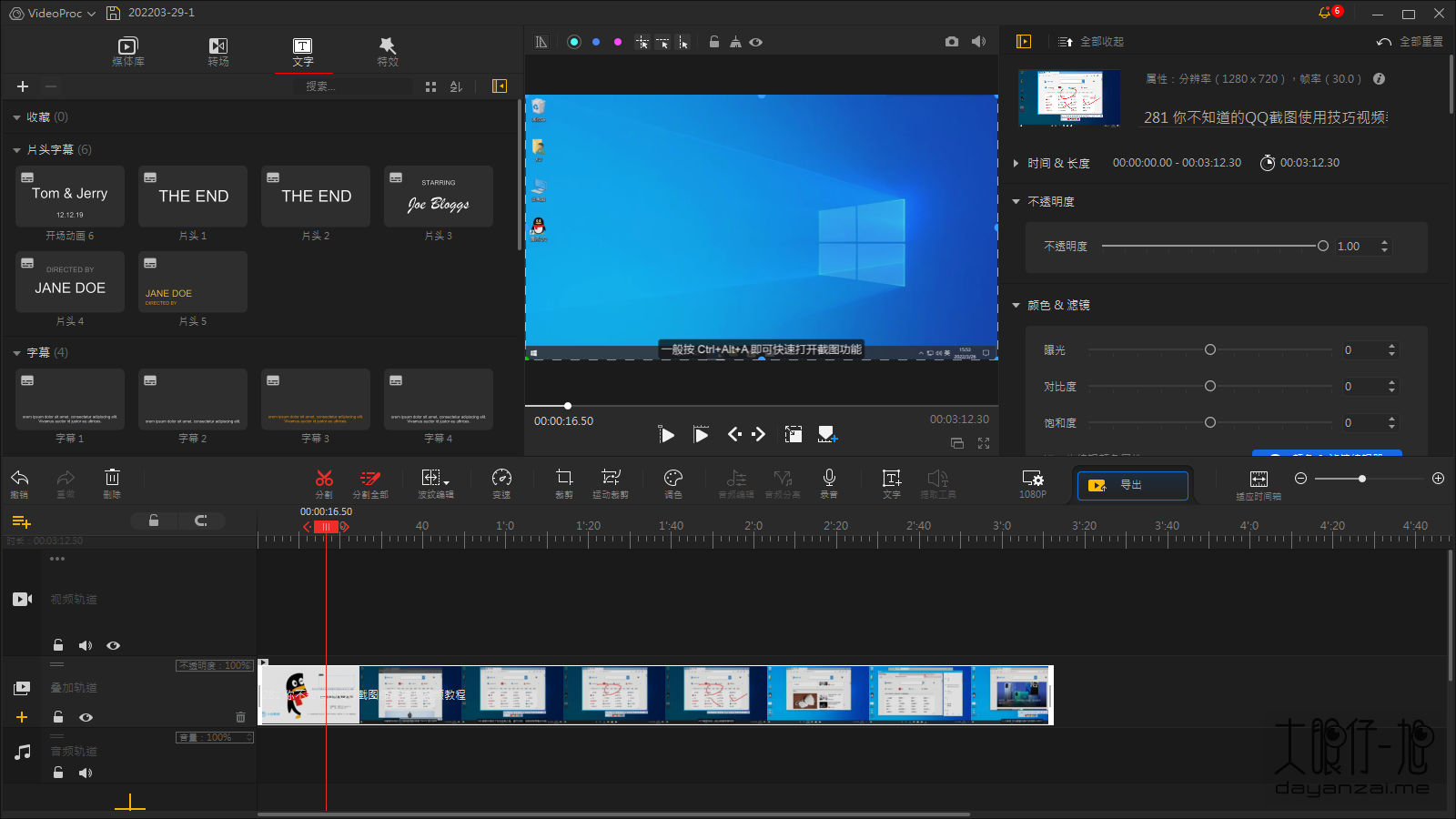Delete clip with the 删除 trash icon
Screen dimensions: 1456x819
tap(112, 483)
